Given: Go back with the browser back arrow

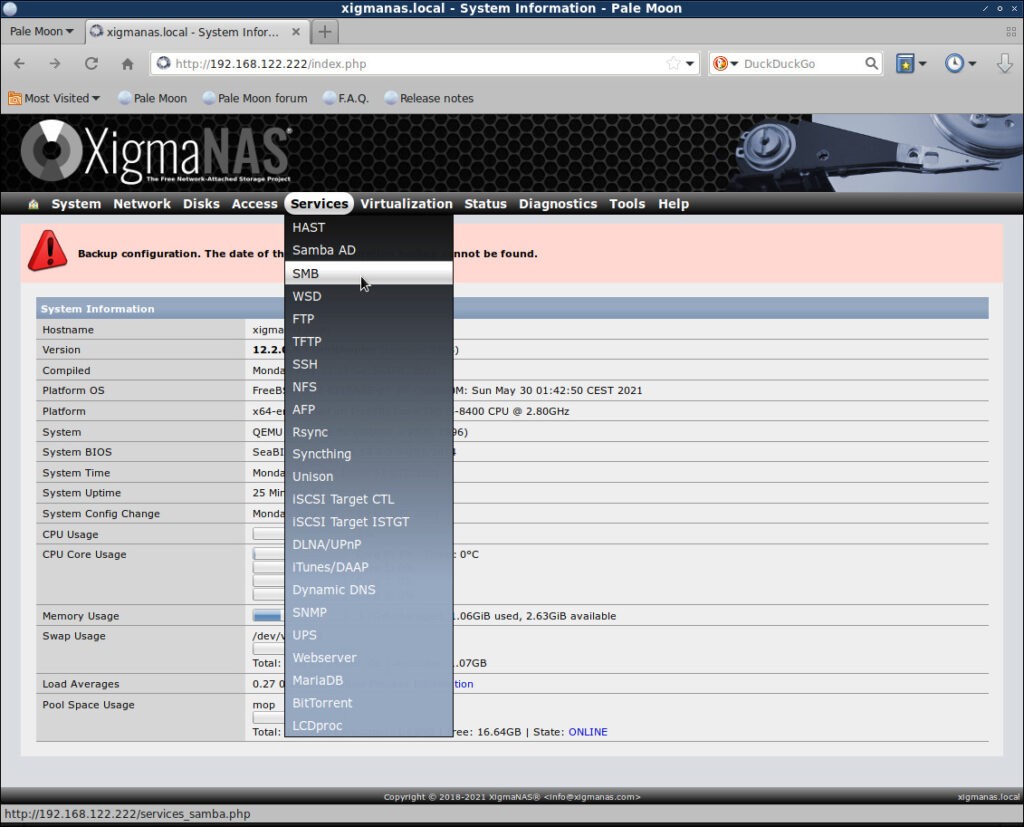Looking at the screenshot, I should pyautogui.click(x=20, y=63).
